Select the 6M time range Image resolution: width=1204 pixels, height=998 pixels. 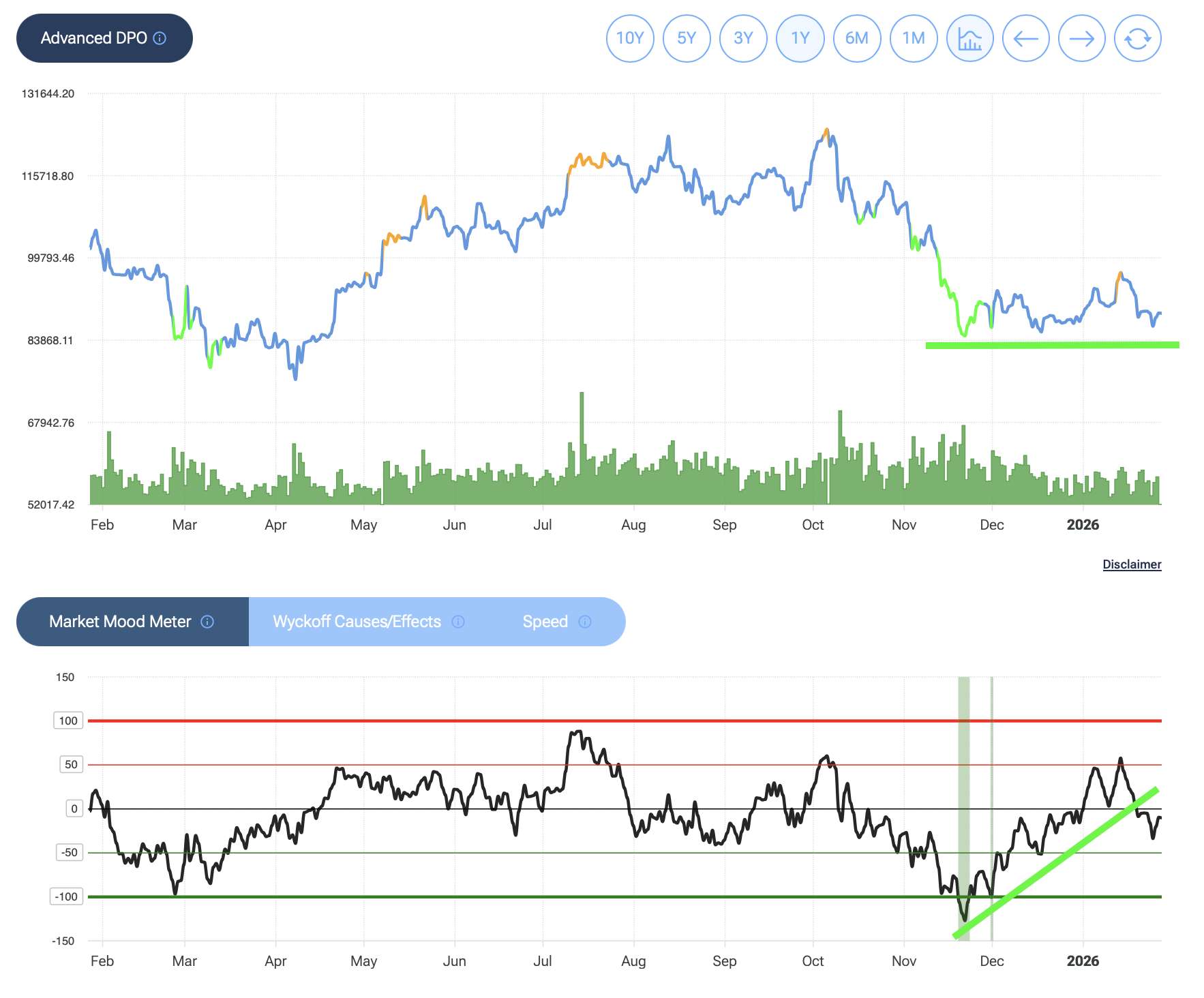(857, 39)
